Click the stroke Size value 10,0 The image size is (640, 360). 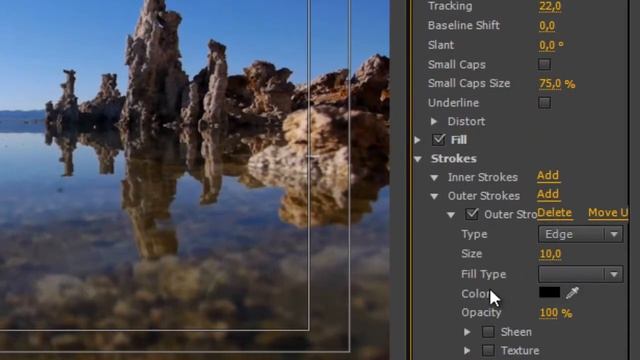[x=550, y=254]
